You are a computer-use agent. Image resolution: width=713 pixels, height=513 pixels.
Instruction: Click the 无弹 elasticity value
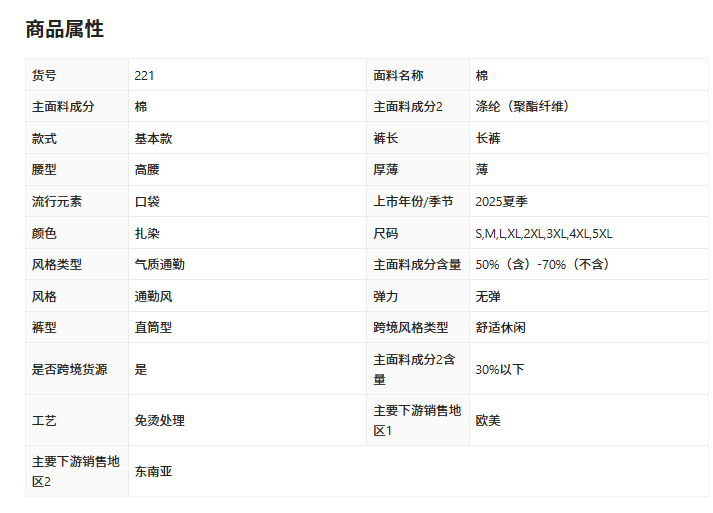pyautogui.click(x=488, y=297)
